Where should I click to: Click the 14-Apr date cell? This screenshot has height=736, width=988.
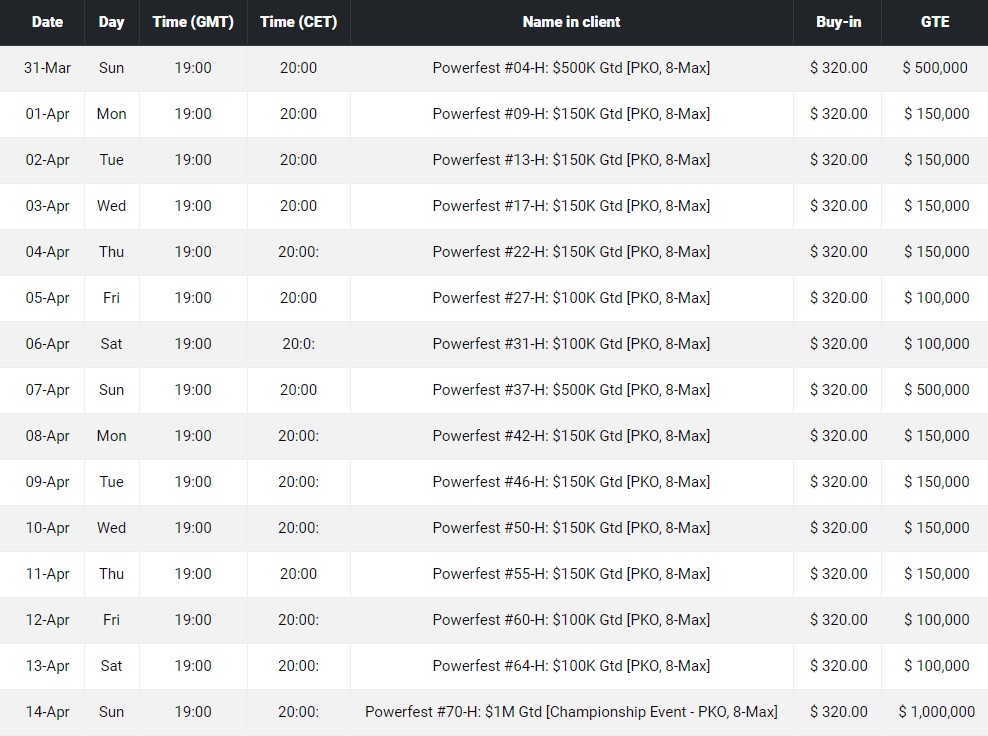click(47, 712)
